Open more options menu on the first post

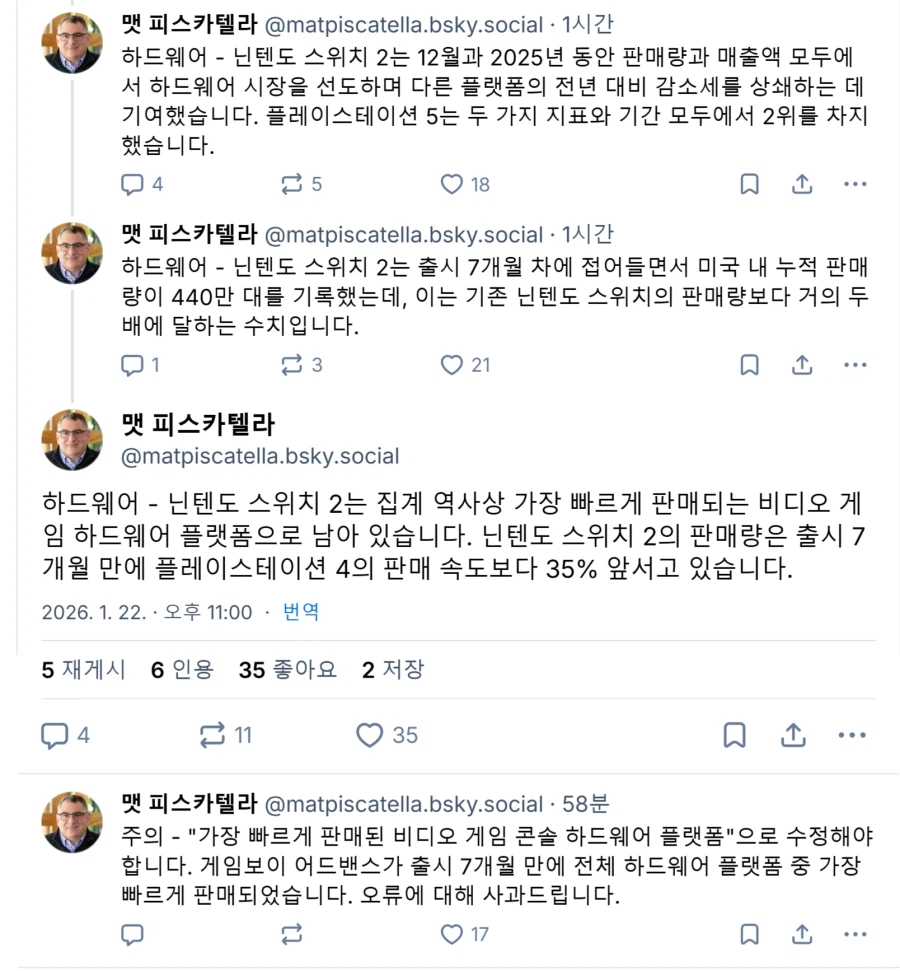[x=853, y=184]
